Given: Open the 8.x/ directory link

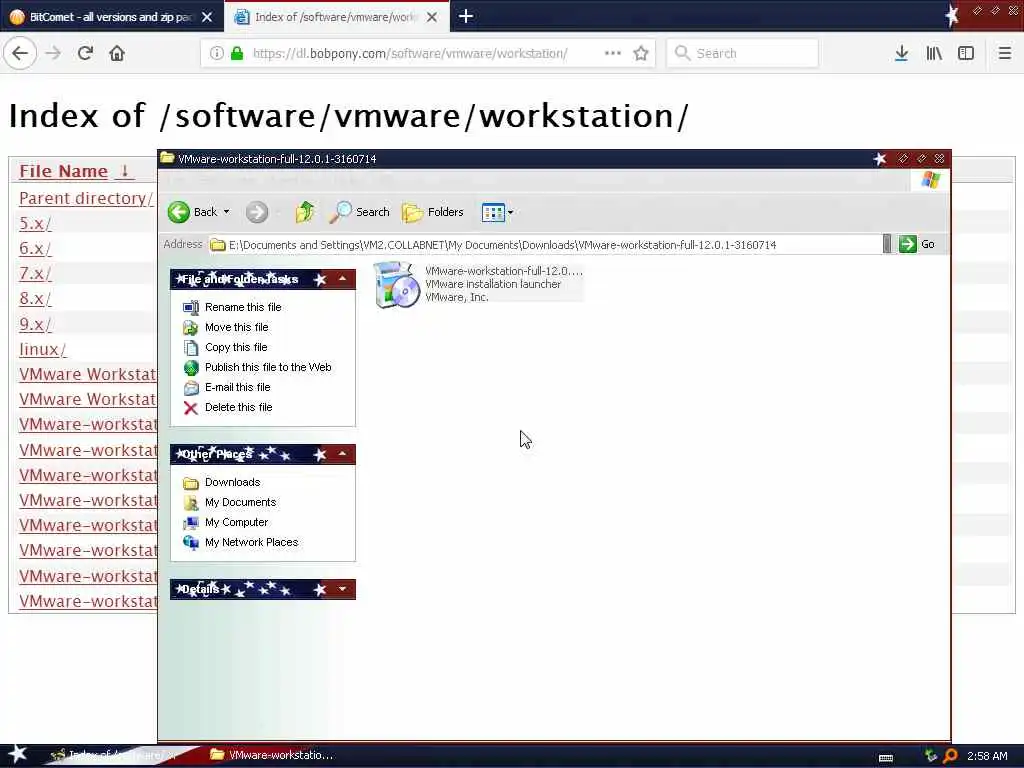Looking at the screenshot, I should click(x=35, y=298).
